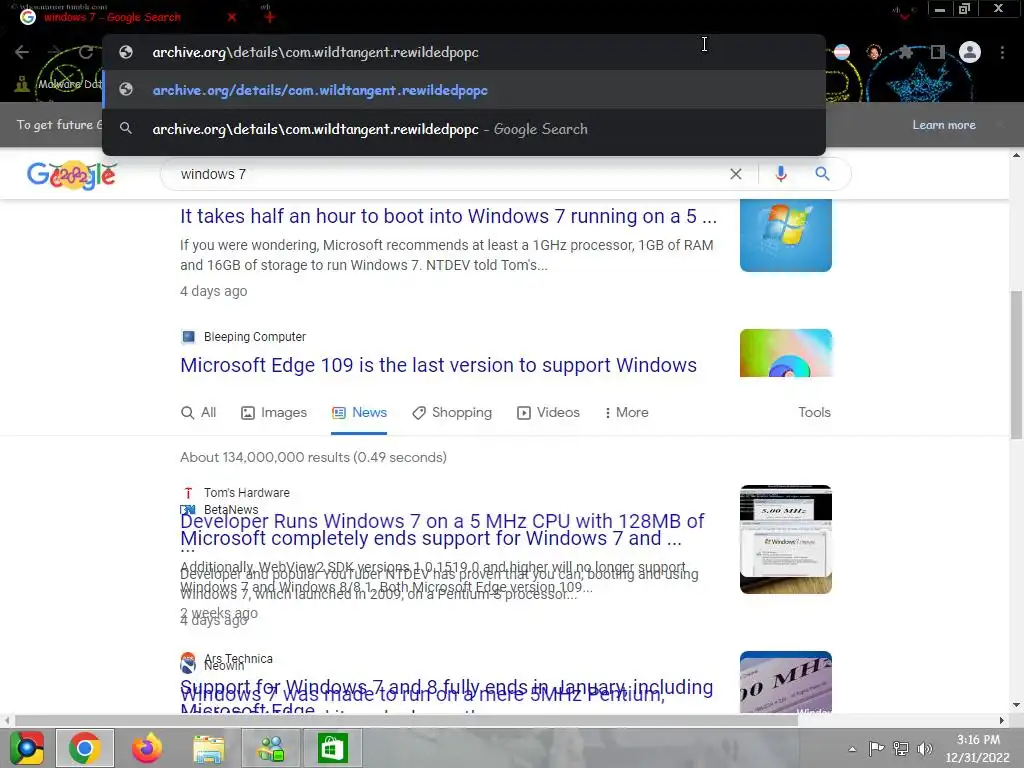
Task: Clear the search query with the X
Action: (x=736, y=174)
